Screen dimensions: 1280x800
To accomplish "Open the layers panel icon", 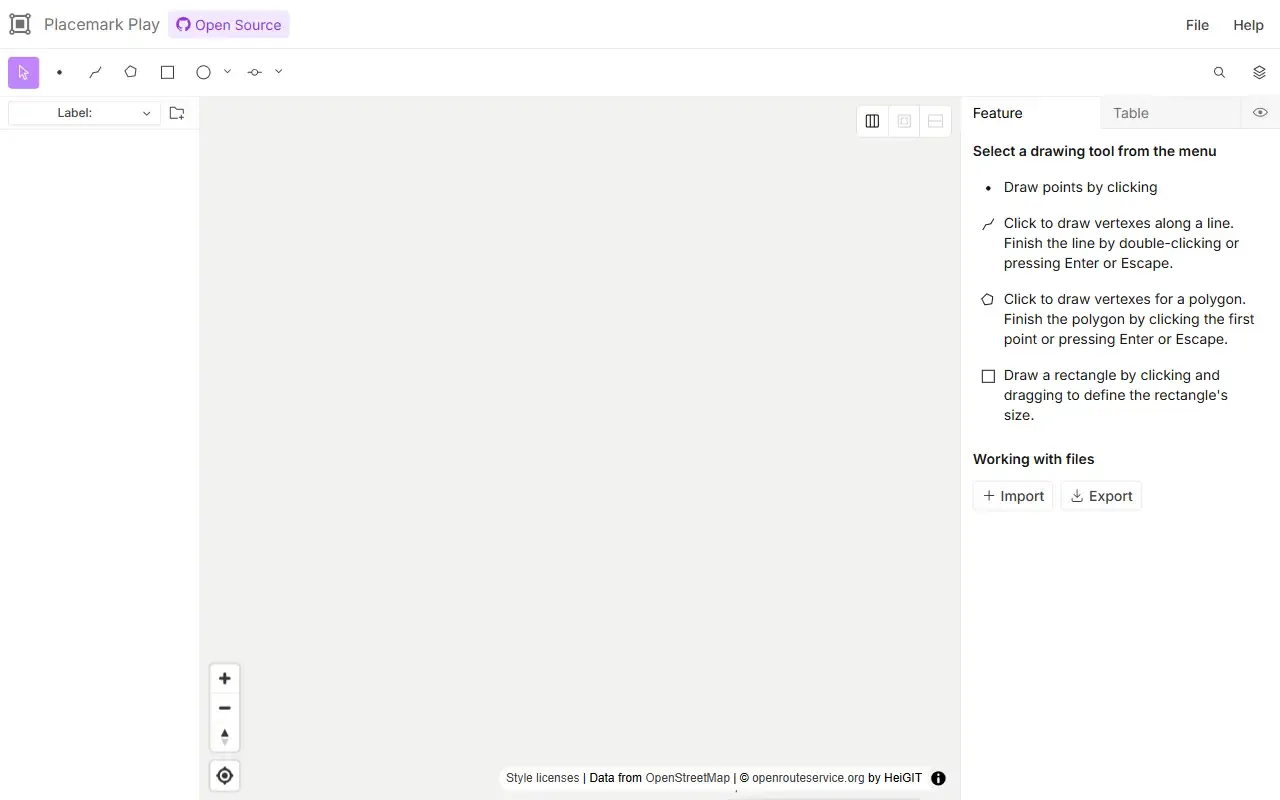I will tap(1259, 73).
